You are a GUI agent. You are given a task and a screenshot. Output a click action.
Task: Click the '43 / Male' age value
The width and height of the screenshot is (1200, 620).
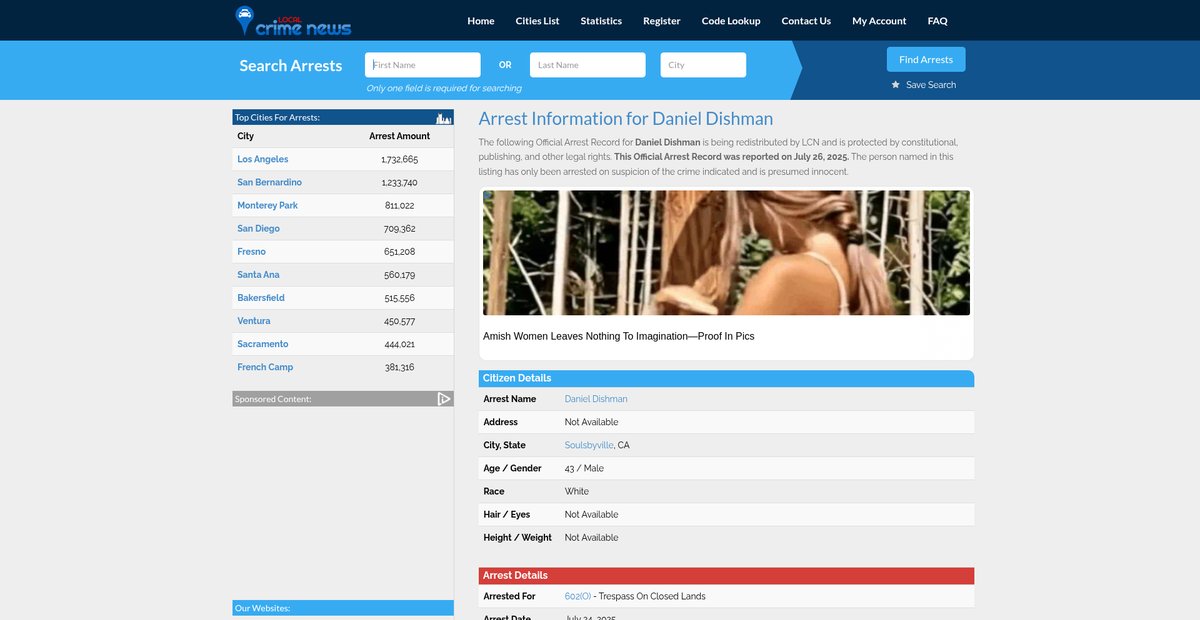coord(584,468)
